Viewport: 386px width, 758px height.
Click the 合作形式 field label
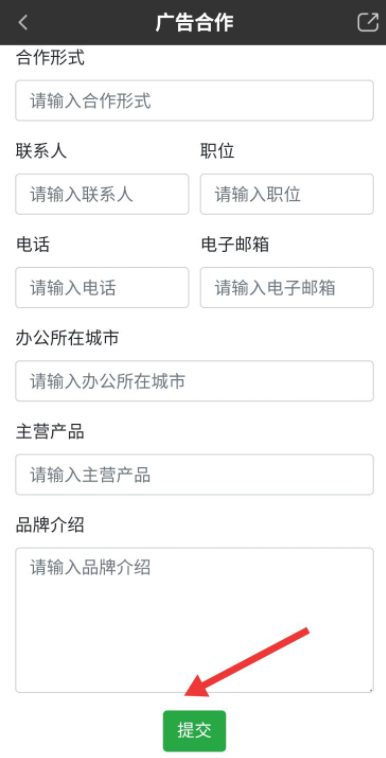tap(50, 58)
